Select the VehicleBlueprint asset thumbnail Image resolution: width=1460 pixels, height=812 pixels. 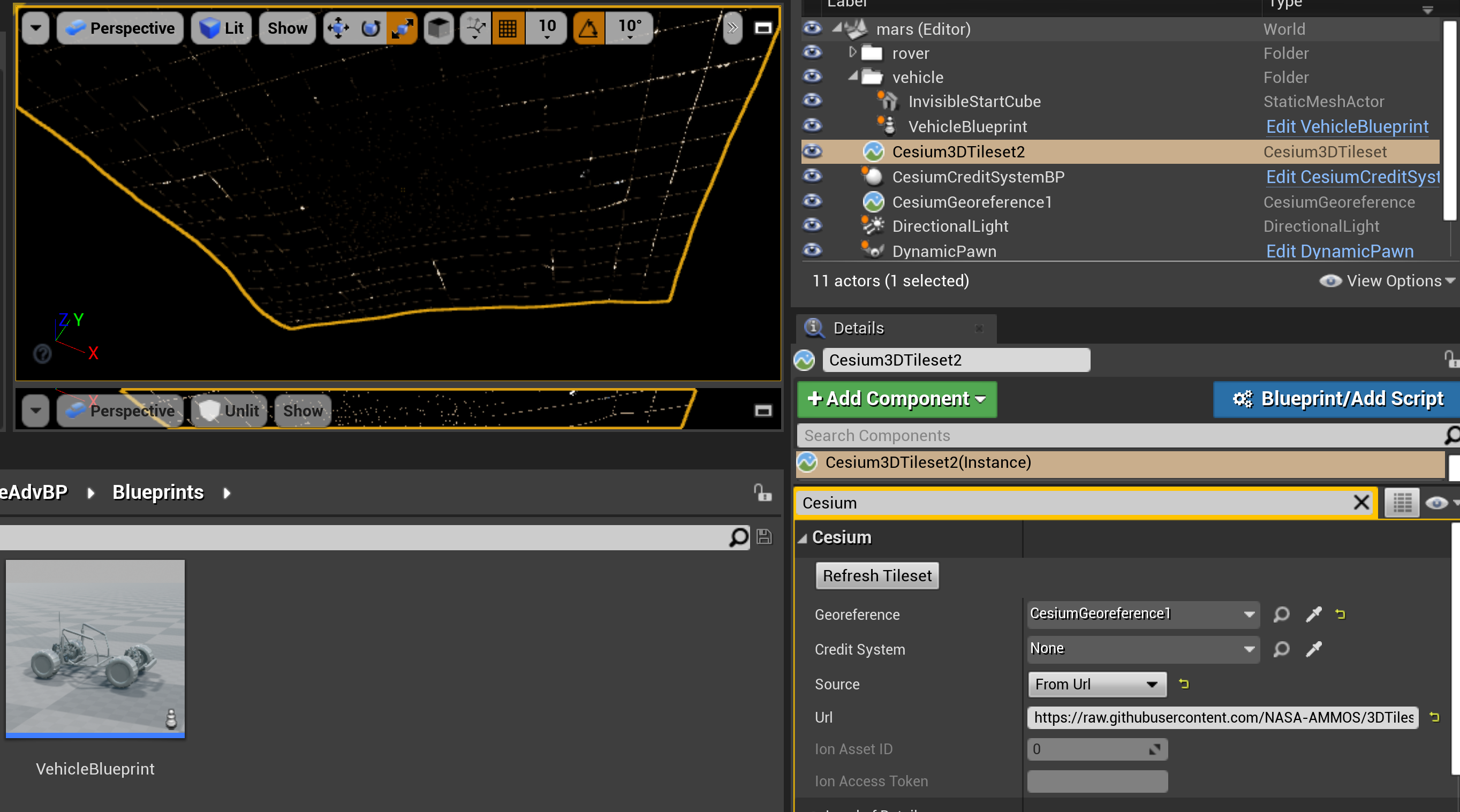tap(95, 648)
